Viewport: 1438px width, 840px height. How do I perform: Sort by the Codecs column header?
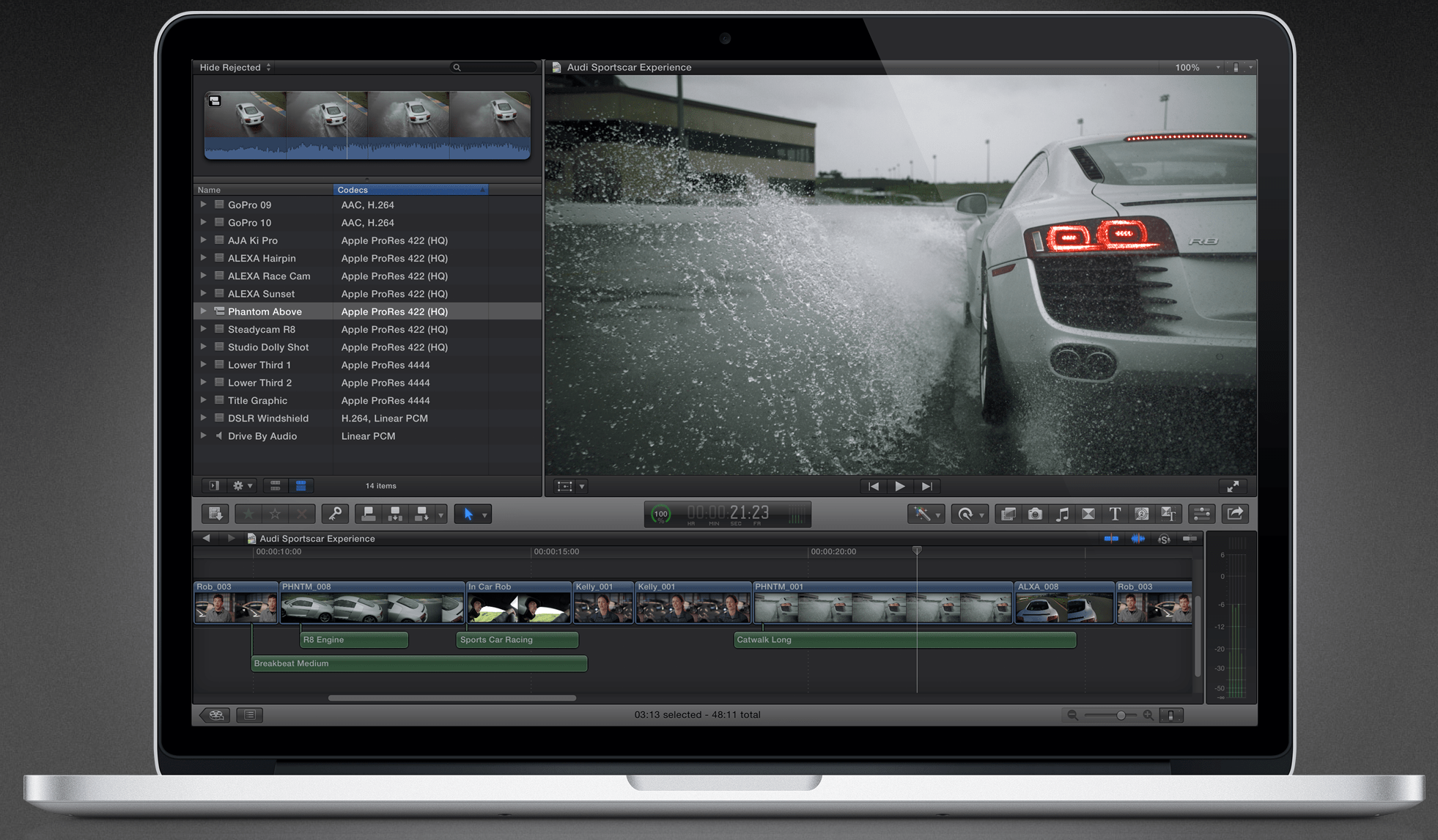tap(410, 190)
